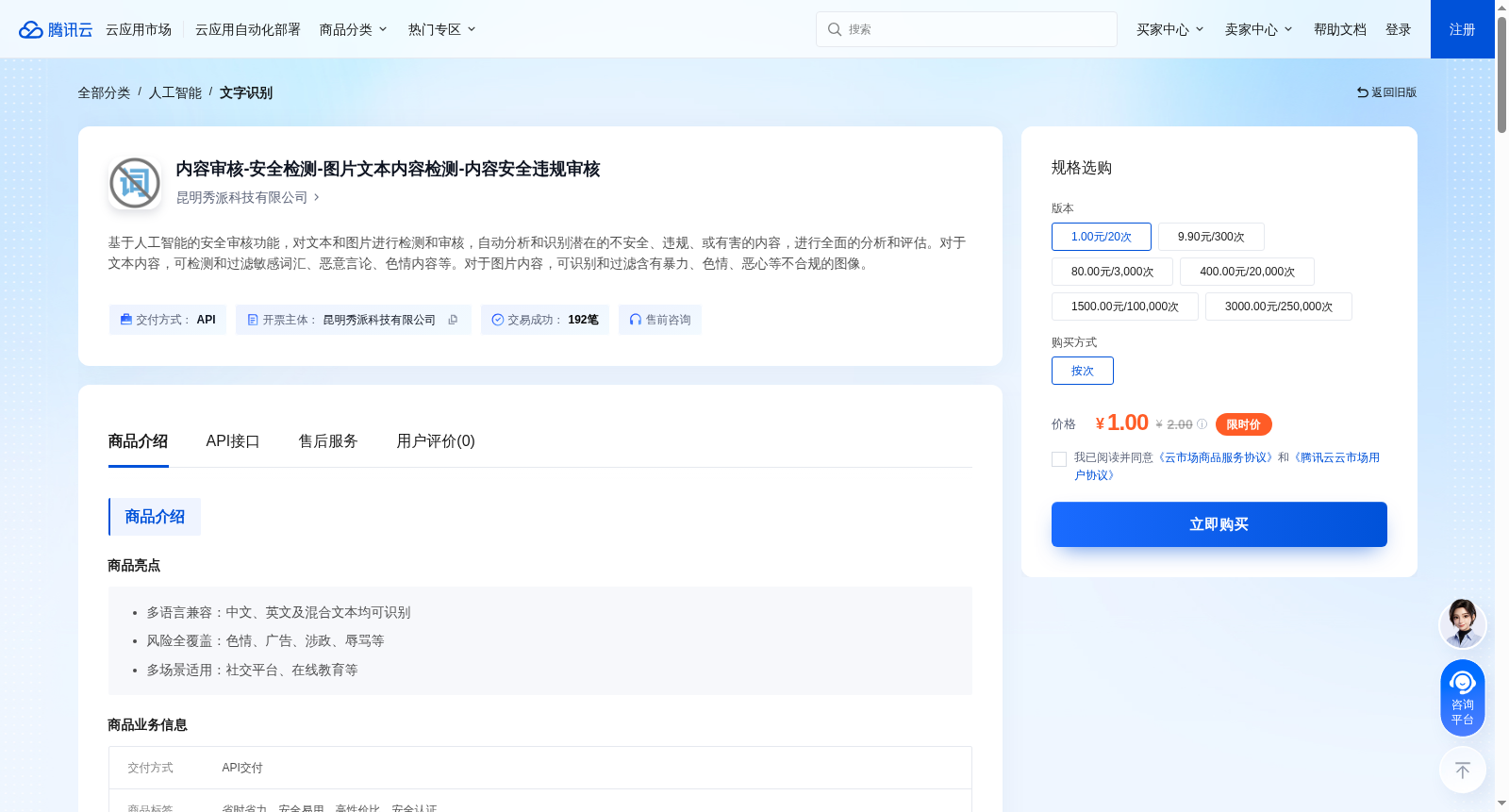Switch to the API接口 tab
Screen dimensions: 1509x812
[x=233, y=441]
